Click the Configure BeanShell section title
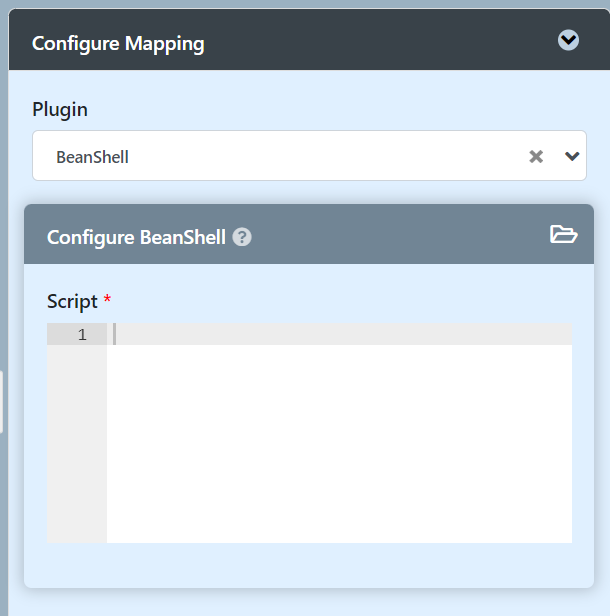This screenshot has width=610, height=616. point(138,237)
